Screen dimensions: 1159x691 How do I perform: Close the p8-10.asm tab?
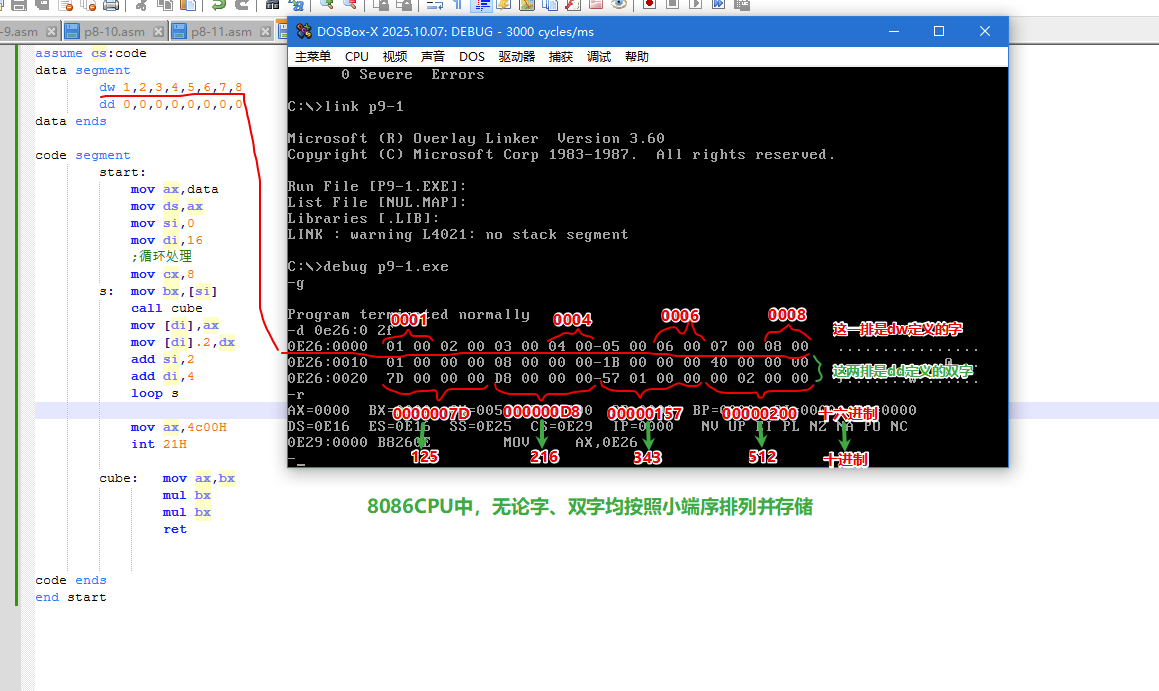click(x=158, y=32)
